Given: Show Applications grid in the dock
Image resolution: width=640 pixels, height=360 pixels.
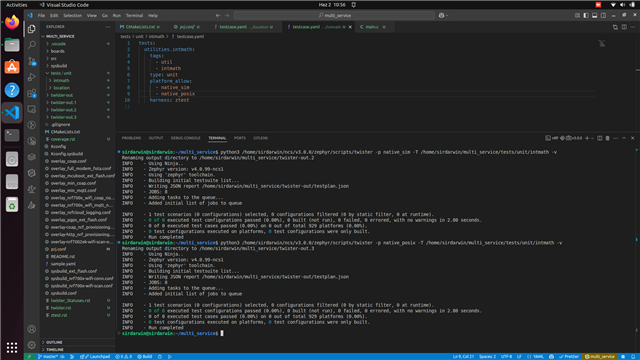Looking at the screenshot, I should (12, 347).
